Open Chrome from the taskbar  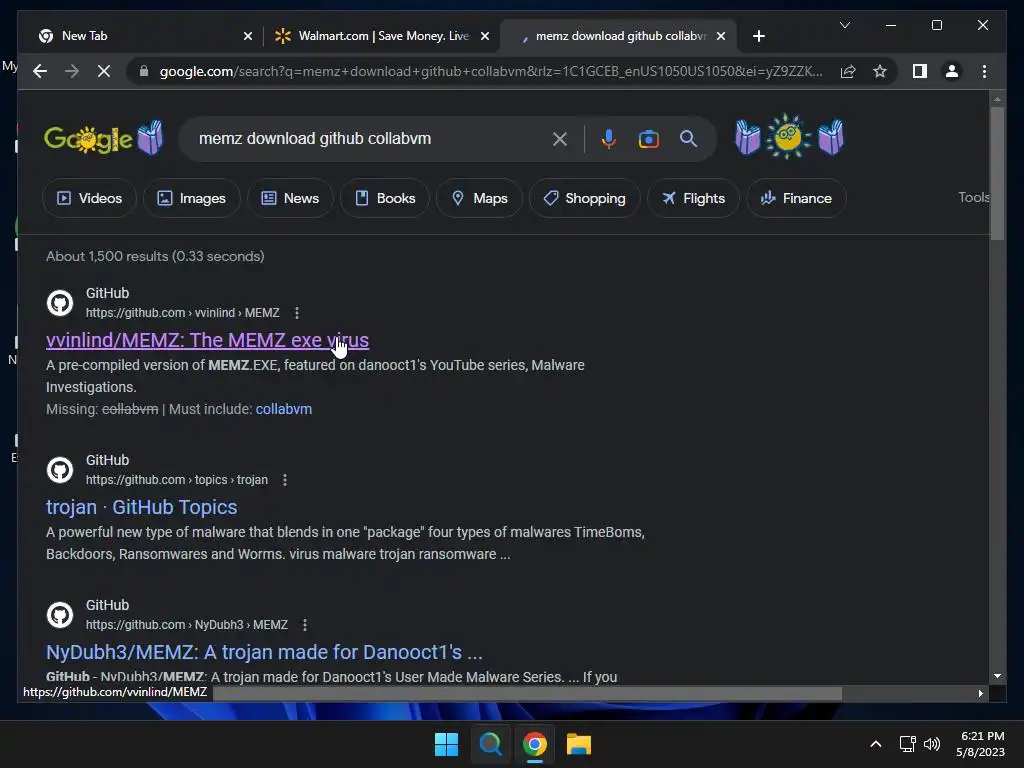pos(535,744)
